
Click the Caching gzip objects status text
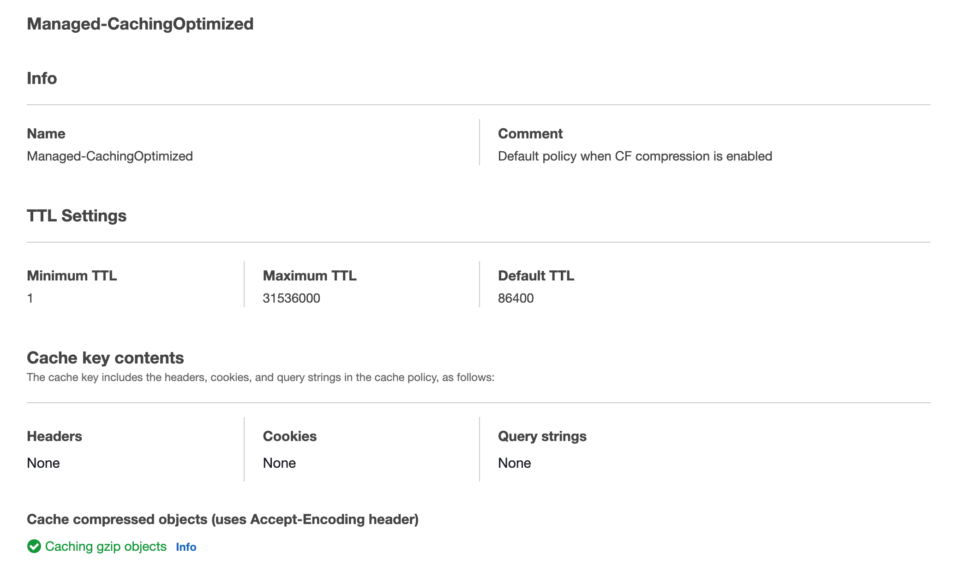105,546
